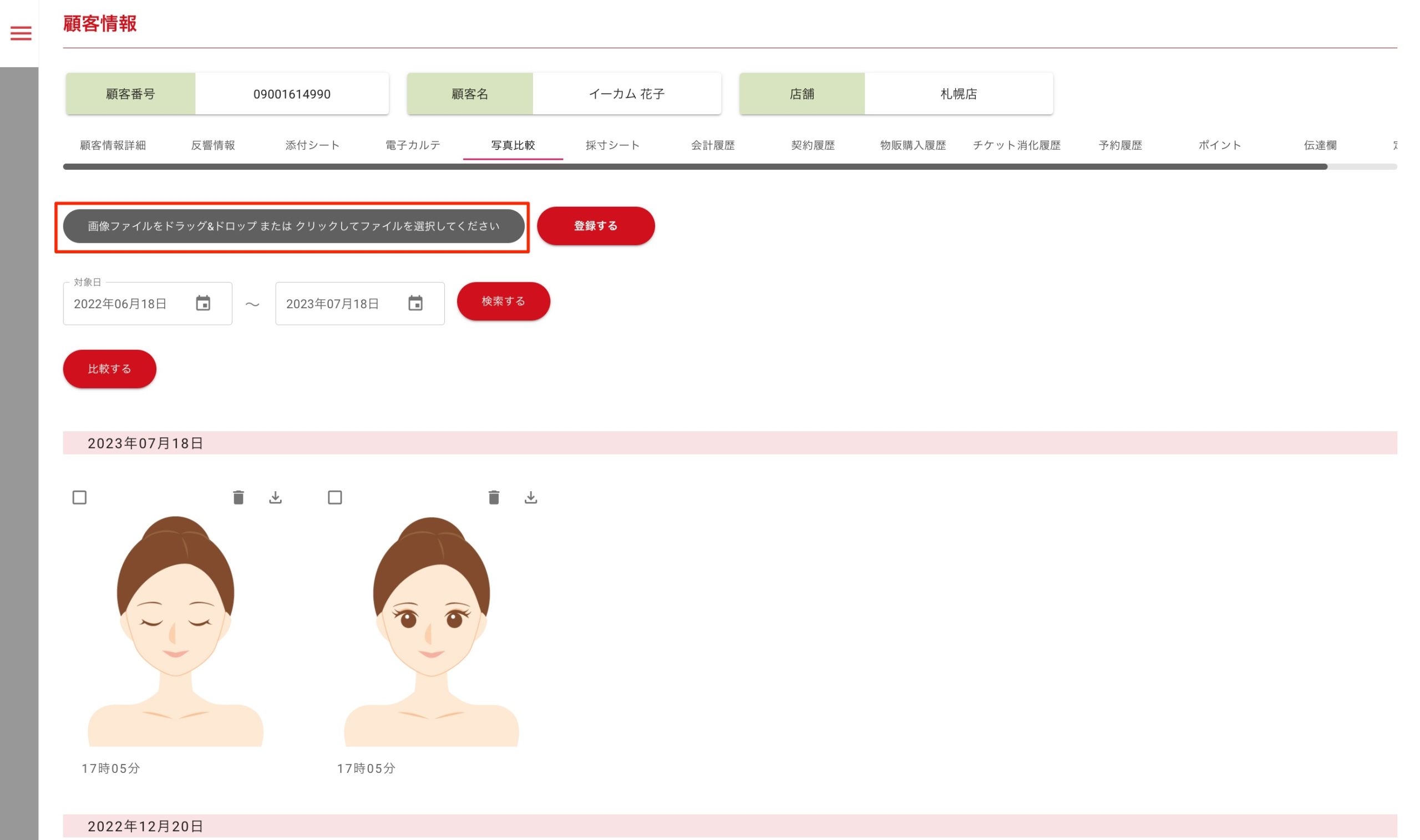Screen dimensions: 1420x840
Task: Open the open-eyed face photo thumbnail
Action: point(432,631)
